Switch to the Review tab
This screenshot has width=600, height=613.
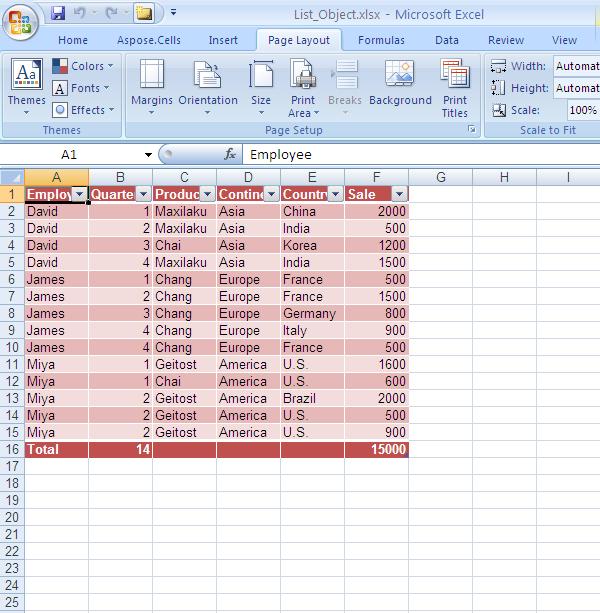506,40
